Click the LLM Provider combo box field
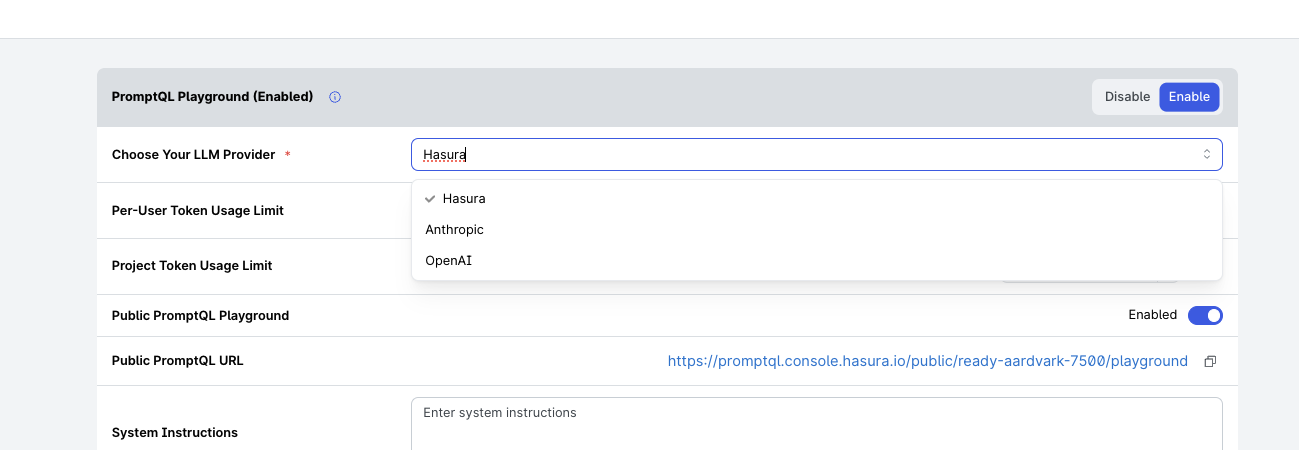Screen dimensions: 1299x450 tap(816, 154)
